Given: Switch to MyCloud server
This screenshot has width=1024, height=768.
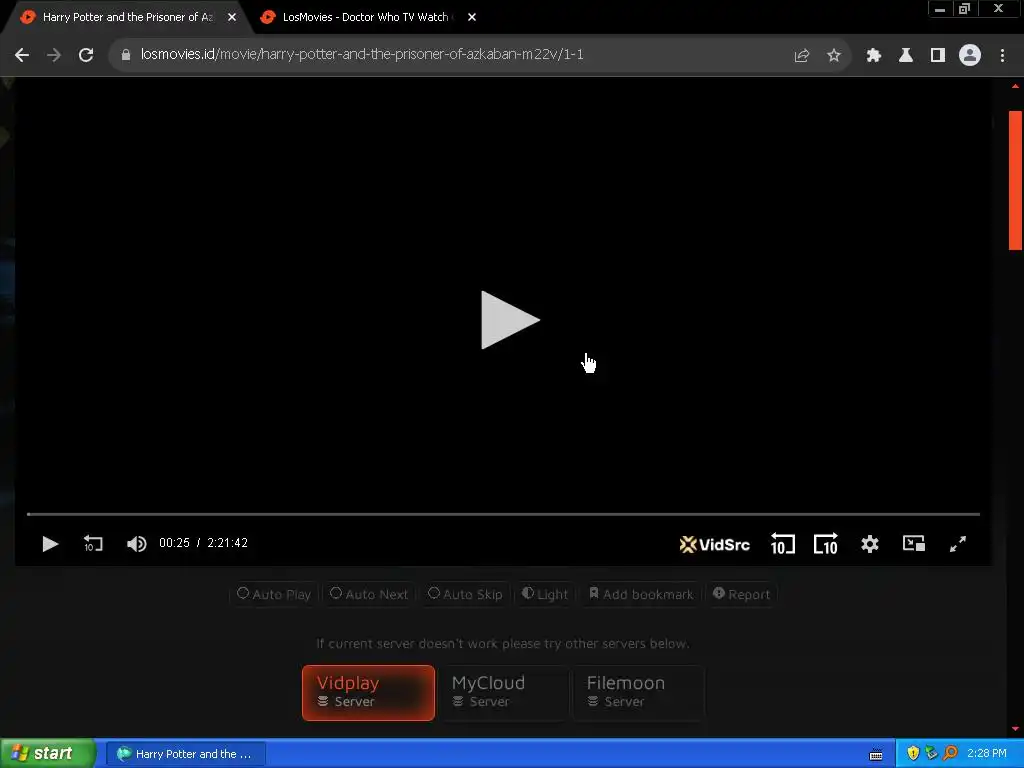Looking at the screenshot, I should point(503,693).
